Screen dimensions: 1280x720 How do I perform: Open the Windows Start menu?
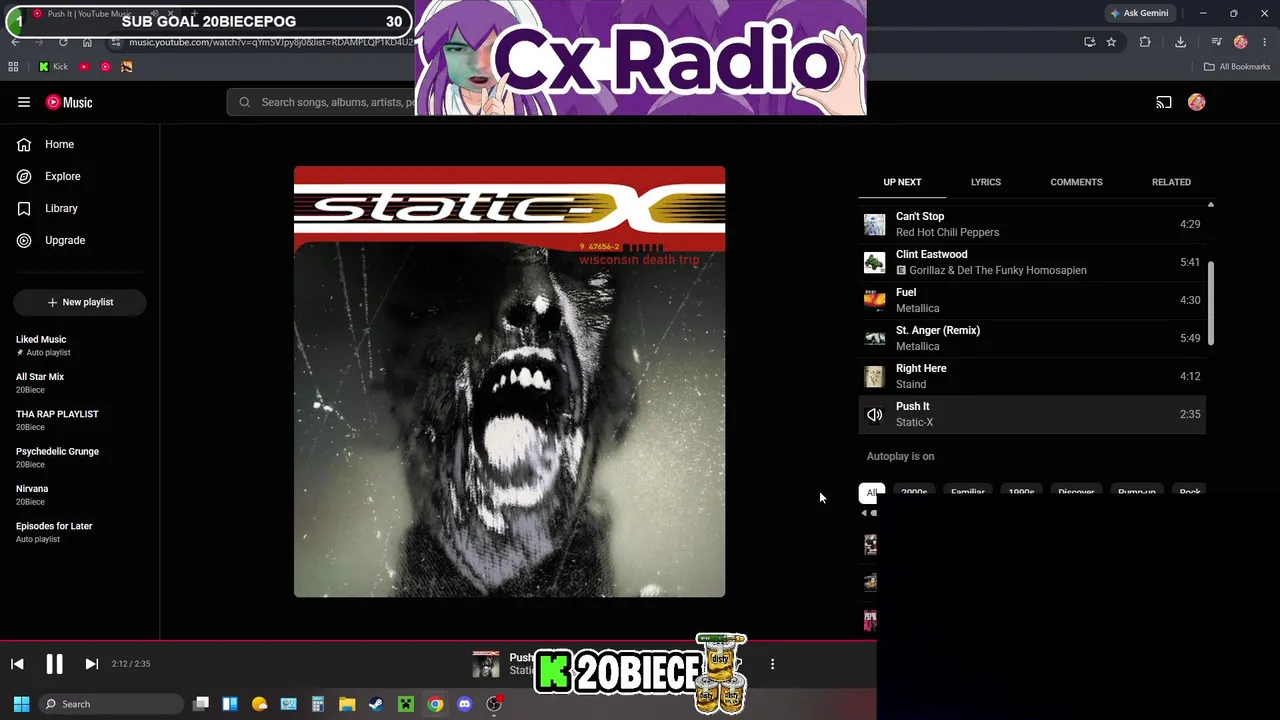tap(21, 704)
